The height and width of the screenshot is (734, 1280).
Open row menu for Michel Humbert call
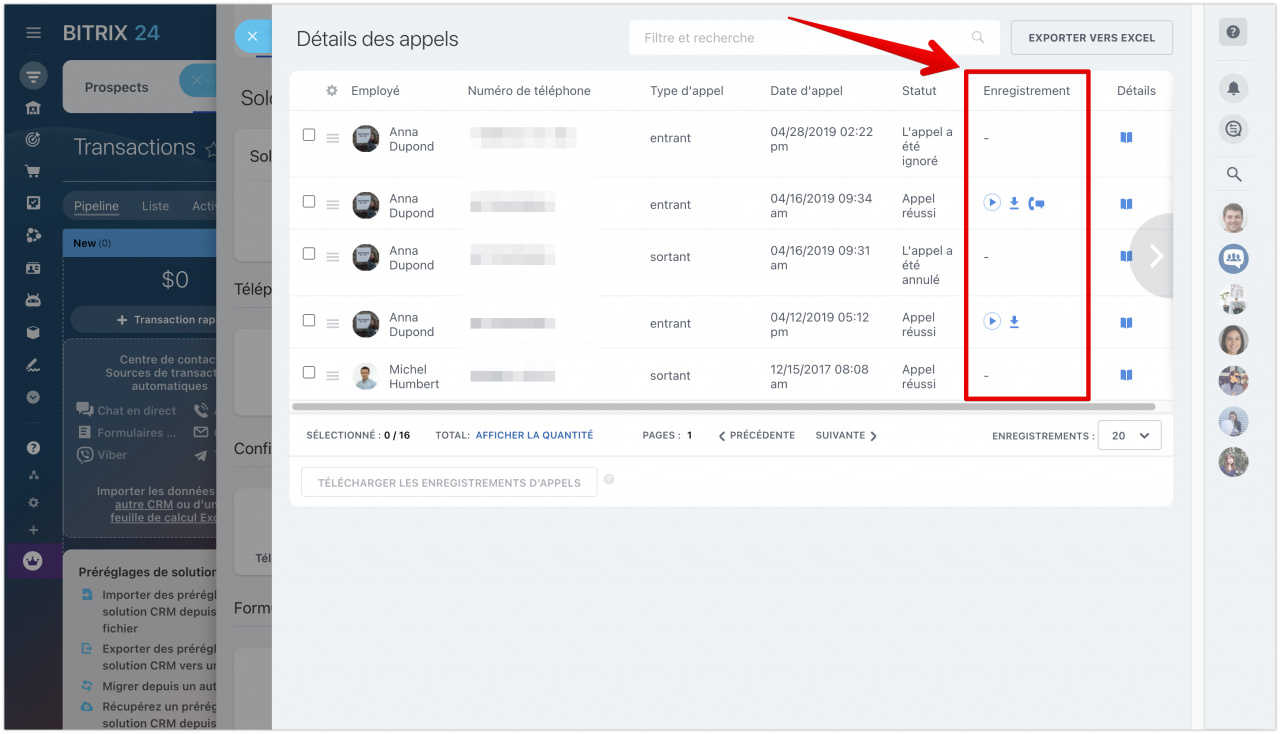(333, 376)
